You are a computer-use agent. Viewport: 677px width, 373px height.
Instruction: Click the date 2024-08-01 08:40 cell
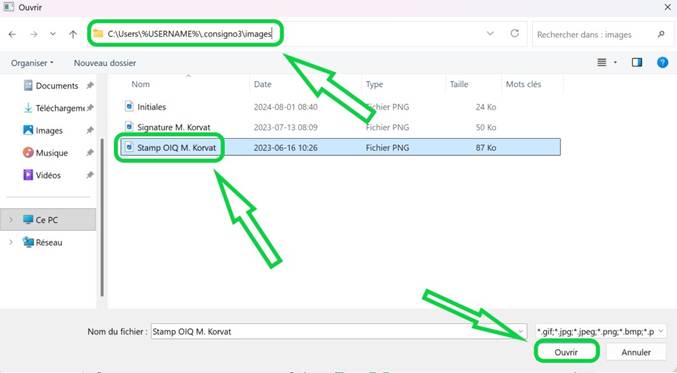click(286, 107)
